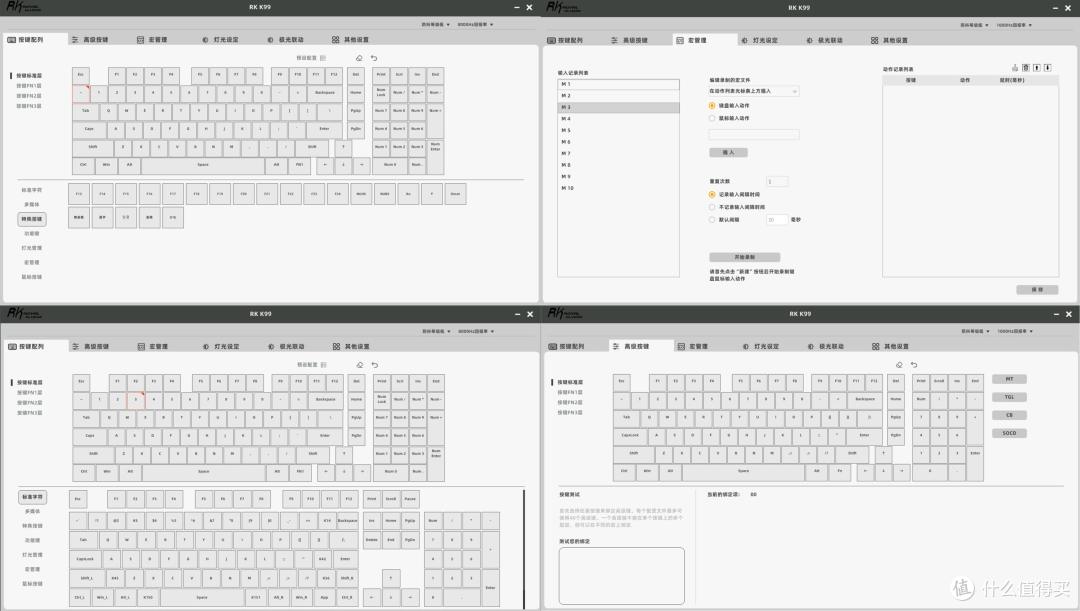Click the Backspace key in bottom-left upper keyboard
Viewport: 1080px width, 611px height.
(326, 399)
